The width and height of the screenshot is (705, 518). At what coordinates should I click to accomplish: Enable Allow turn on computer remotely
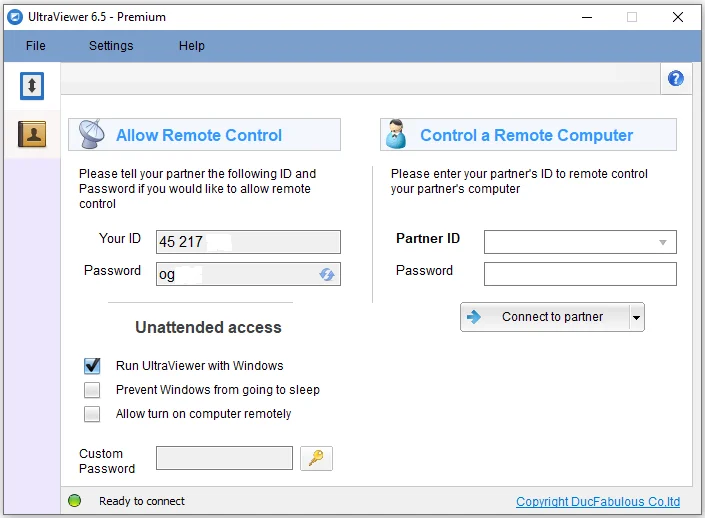pyautogui.click(x=92, y=414)
